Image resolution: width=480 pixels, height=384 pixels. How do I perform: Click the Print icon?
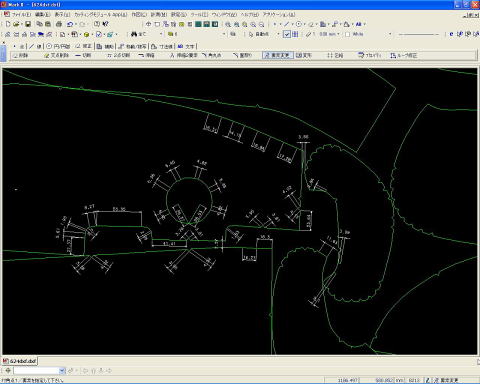[59, 24]
